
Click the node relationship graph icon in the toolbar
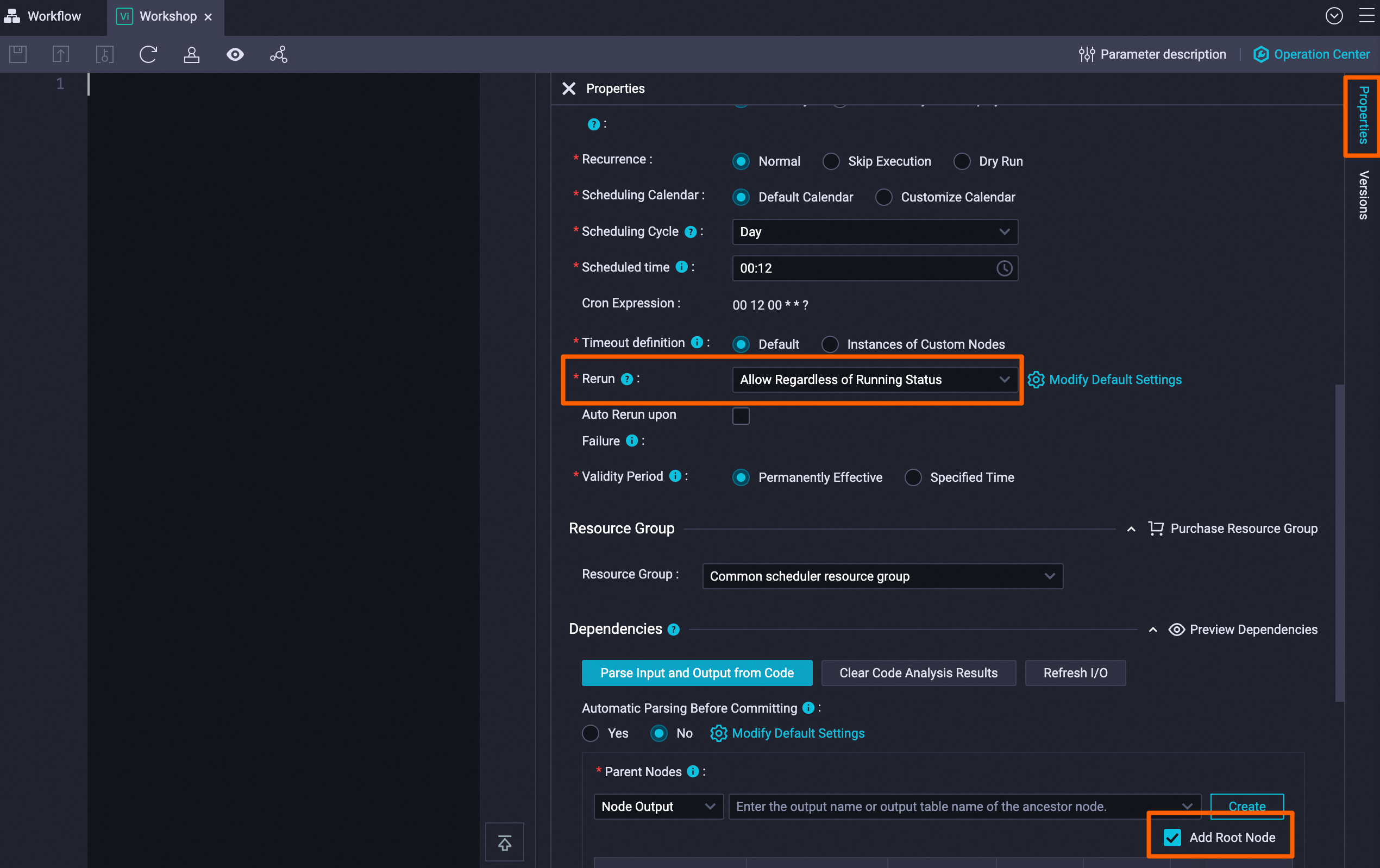tap(279, 54)
